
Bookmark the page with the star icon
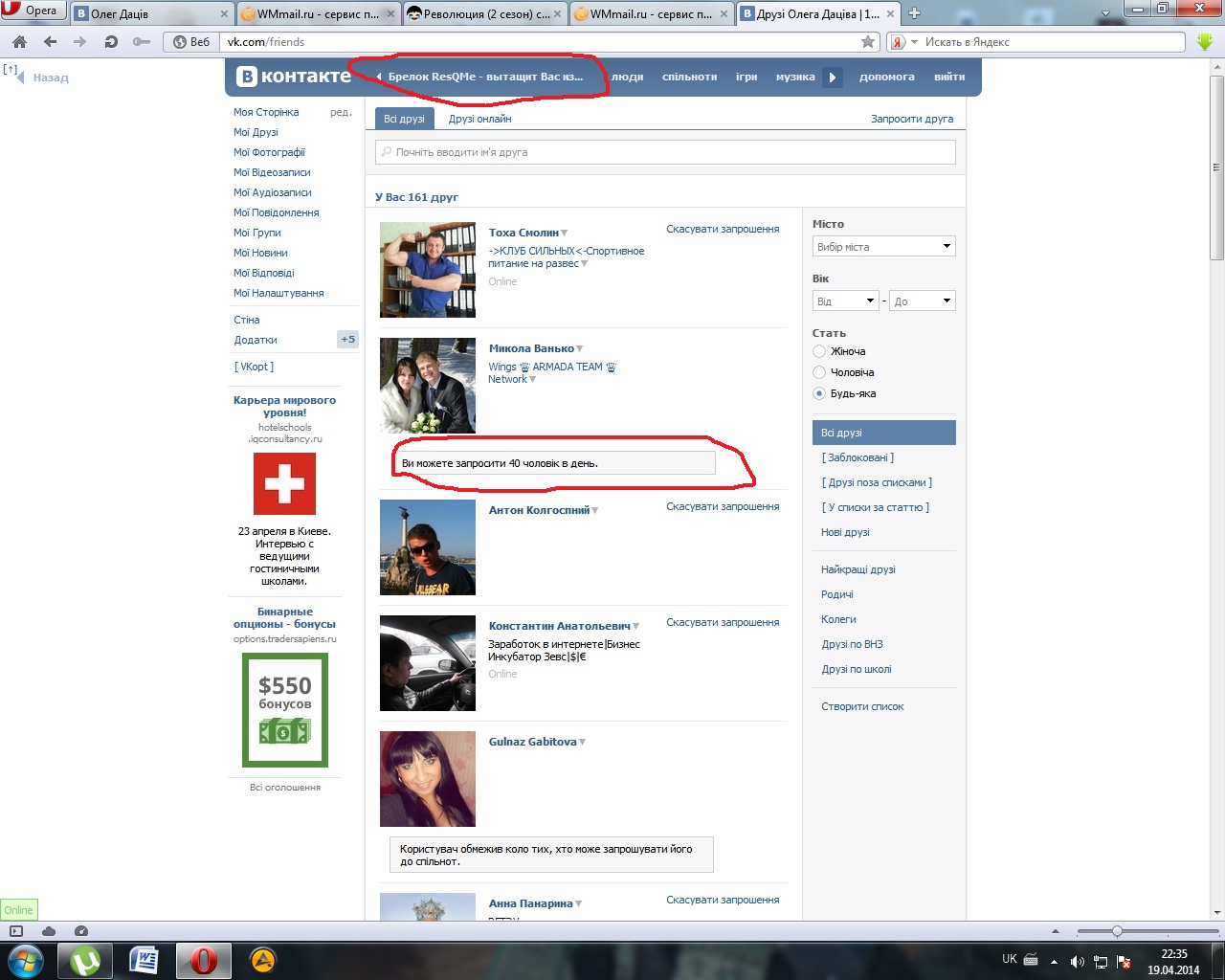[868, 42]
